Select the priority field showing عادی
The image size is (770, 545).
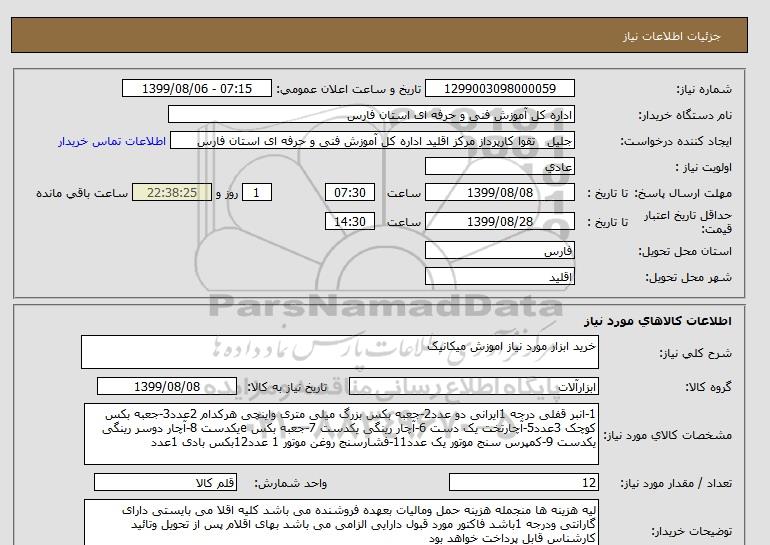point(499,167)
